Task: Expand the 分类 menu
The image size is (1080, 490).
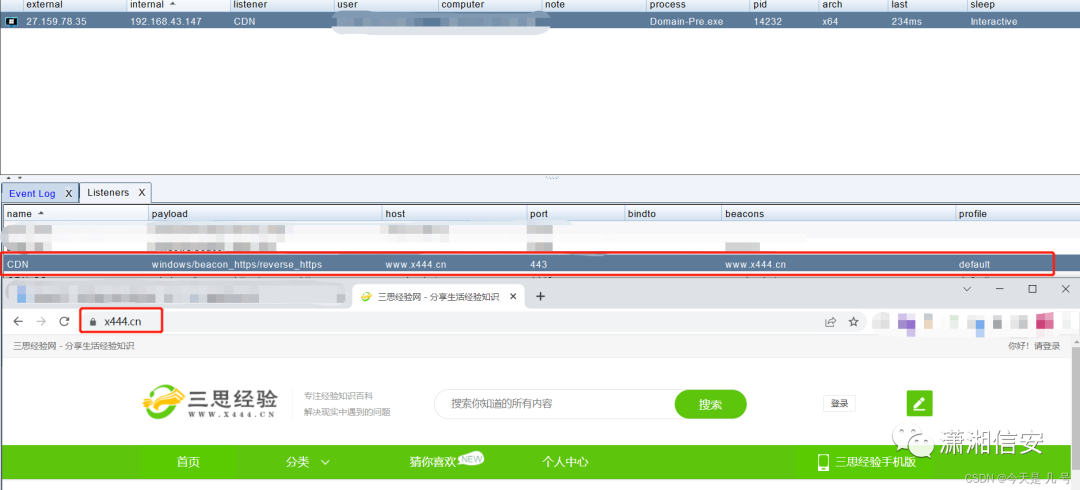Action: point(308,462)
